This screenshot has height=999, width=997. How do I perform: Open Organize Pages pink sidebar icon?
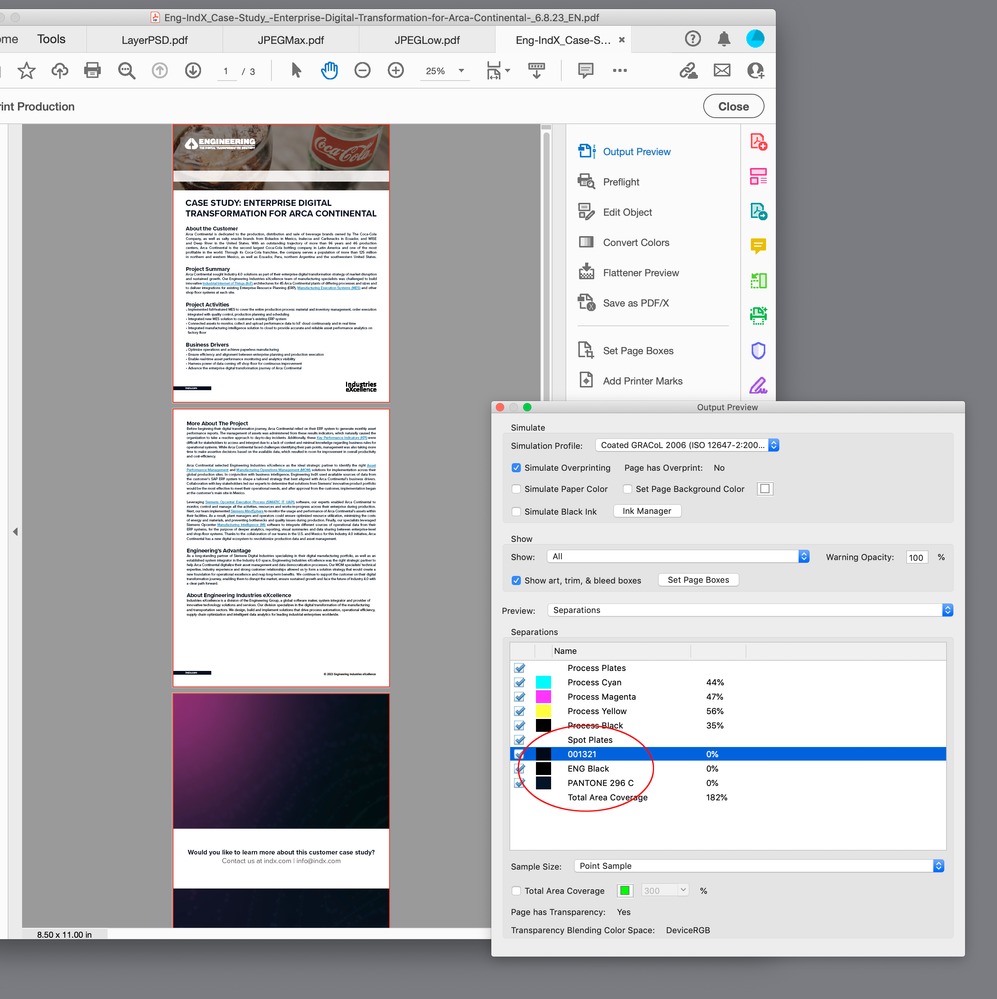click(758, 176)
